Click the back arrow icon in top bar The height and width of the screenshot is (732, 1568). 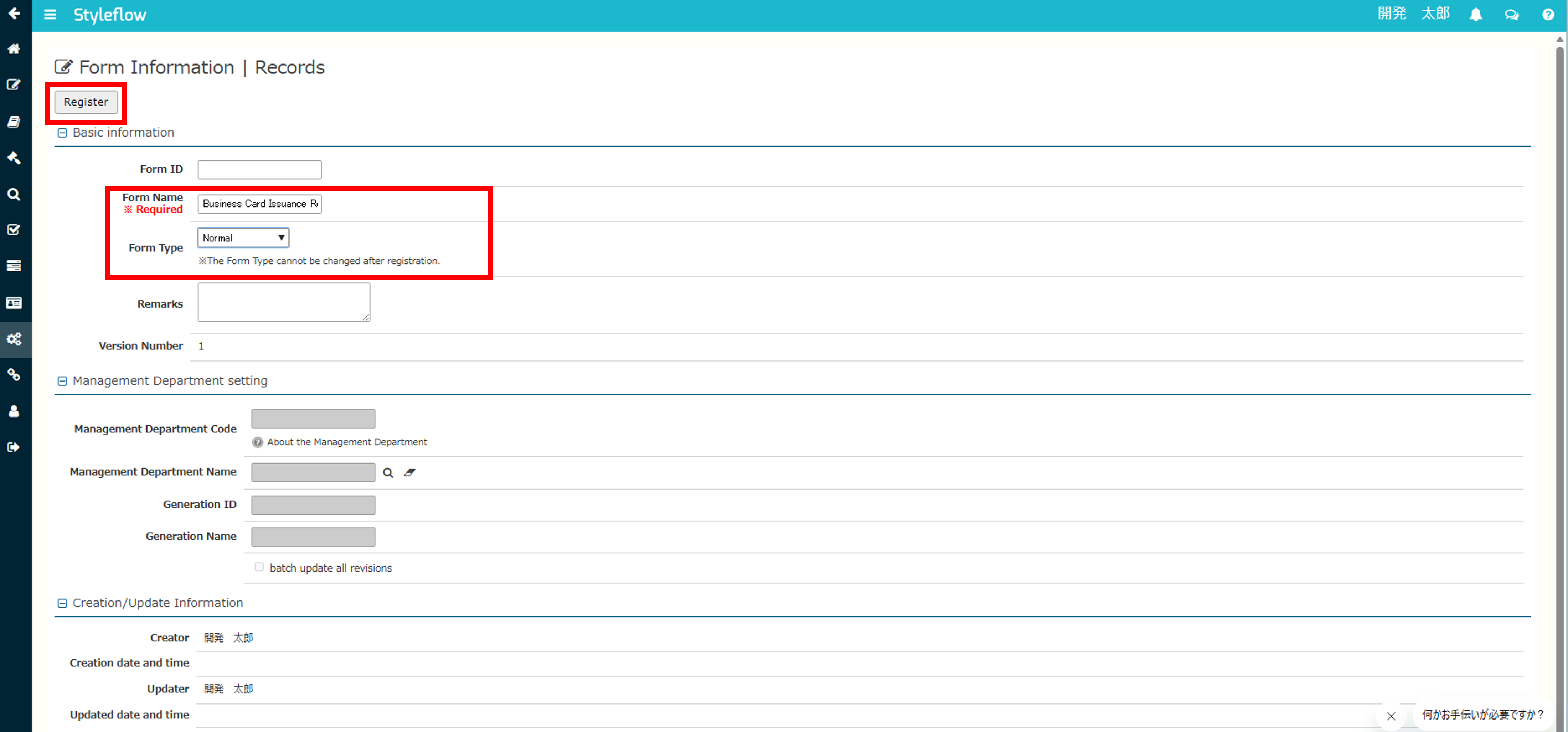(14, 13)
